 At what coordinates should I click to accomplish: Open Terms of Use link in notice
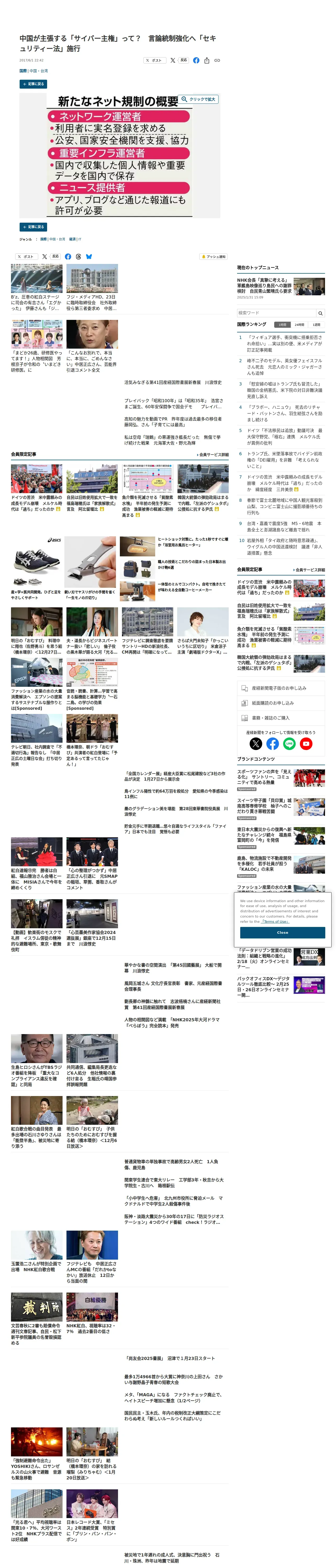275,921
